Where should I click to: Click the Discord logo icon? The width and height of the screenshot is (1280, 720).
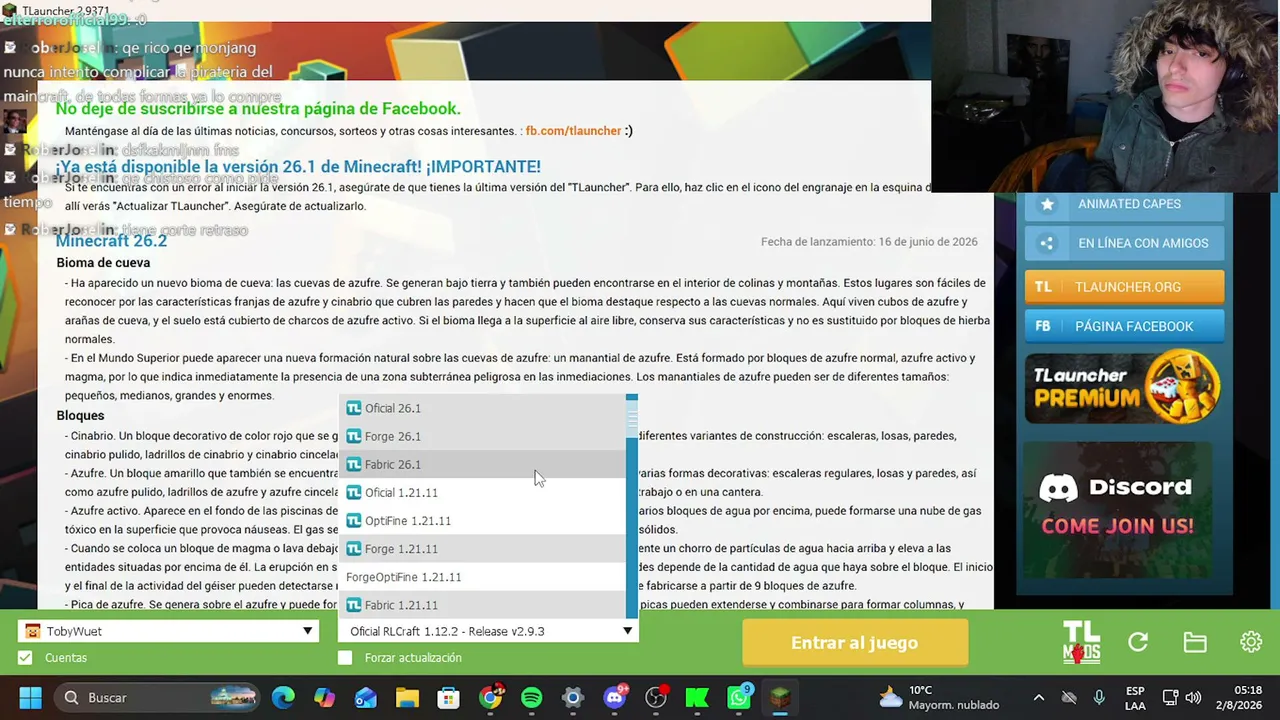pos(1058,488)
